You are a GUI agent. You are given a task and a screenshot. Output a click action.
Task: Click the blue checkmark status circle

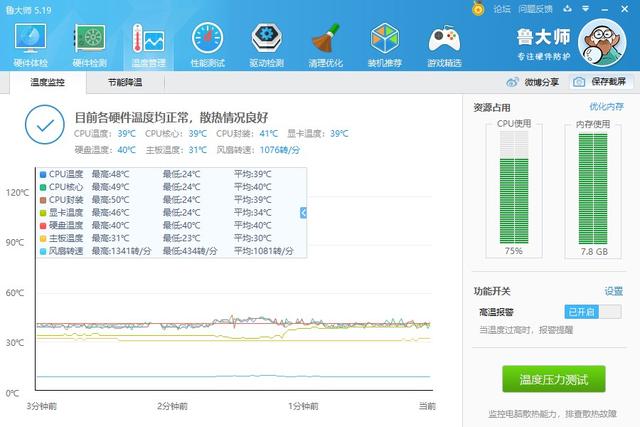(x=45, y=125)
